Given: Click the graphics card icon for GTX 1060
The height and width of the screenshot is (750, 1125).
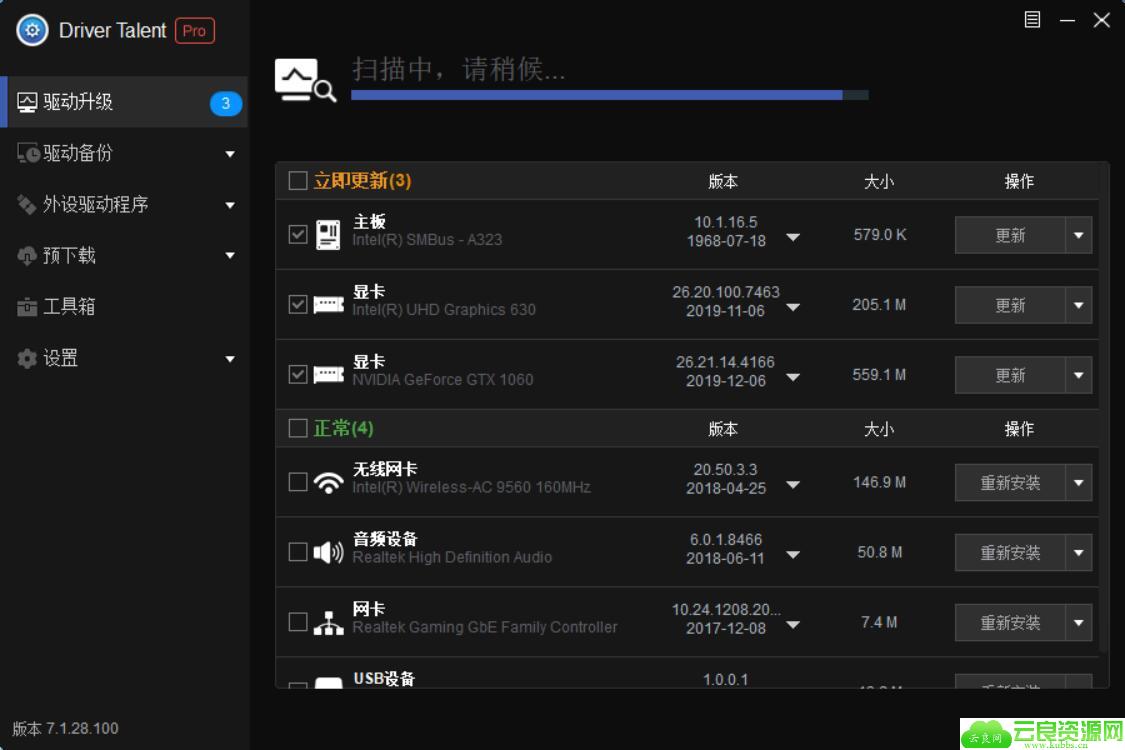Looking at the screenshot, I should point(329,375).
